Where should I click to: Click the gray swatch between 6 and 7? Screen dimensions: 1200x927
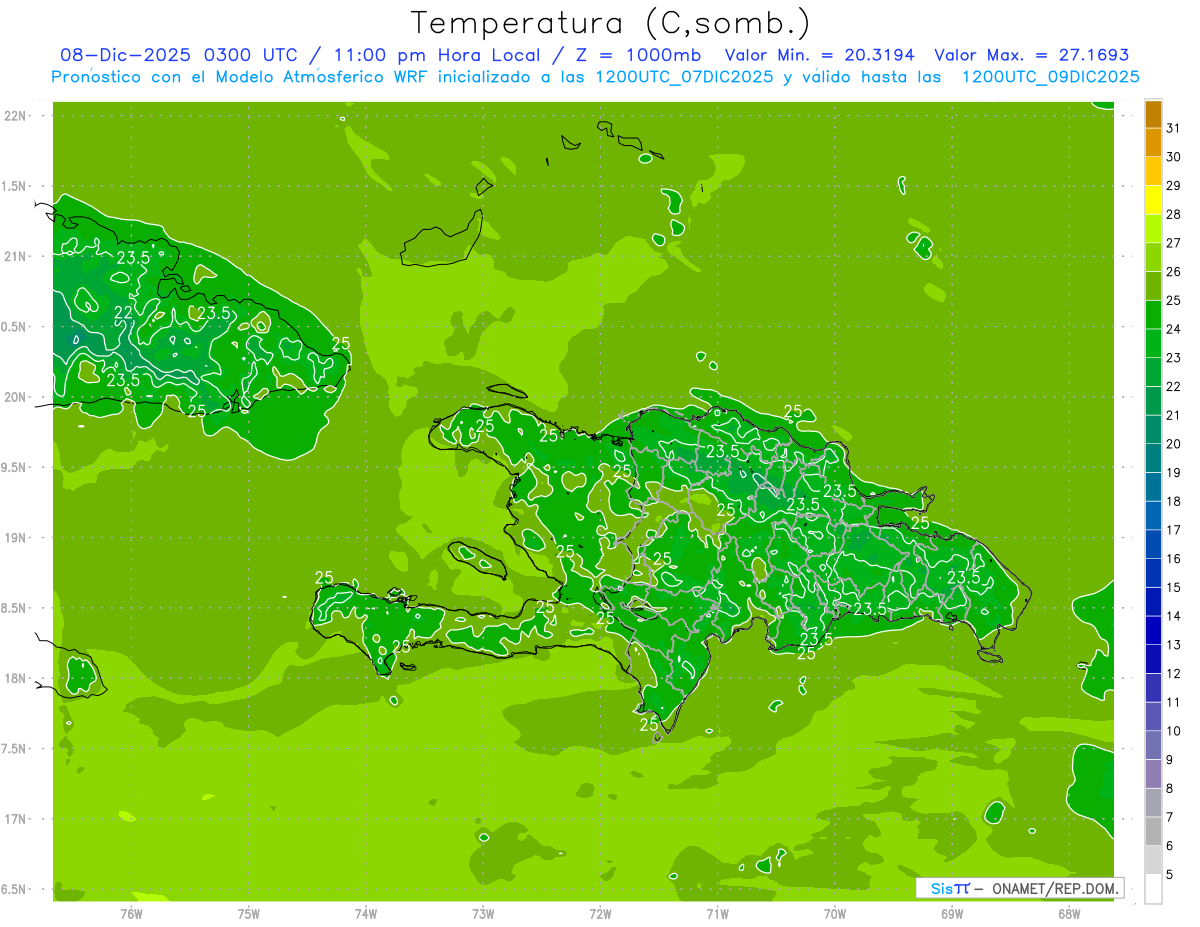[1153, 832]
